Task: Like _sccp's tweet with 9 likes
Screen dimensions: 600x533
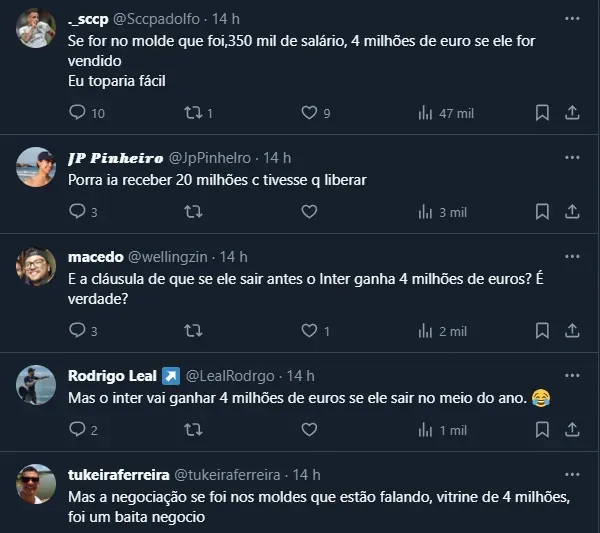Action: 309,113
